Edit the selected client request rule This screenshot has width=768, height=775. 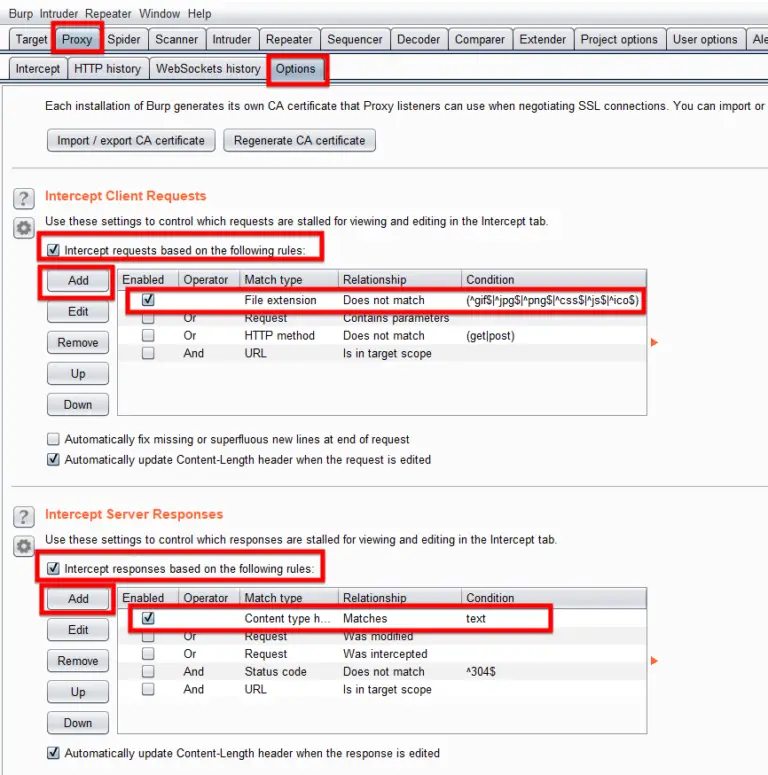[x=78, y=311]
